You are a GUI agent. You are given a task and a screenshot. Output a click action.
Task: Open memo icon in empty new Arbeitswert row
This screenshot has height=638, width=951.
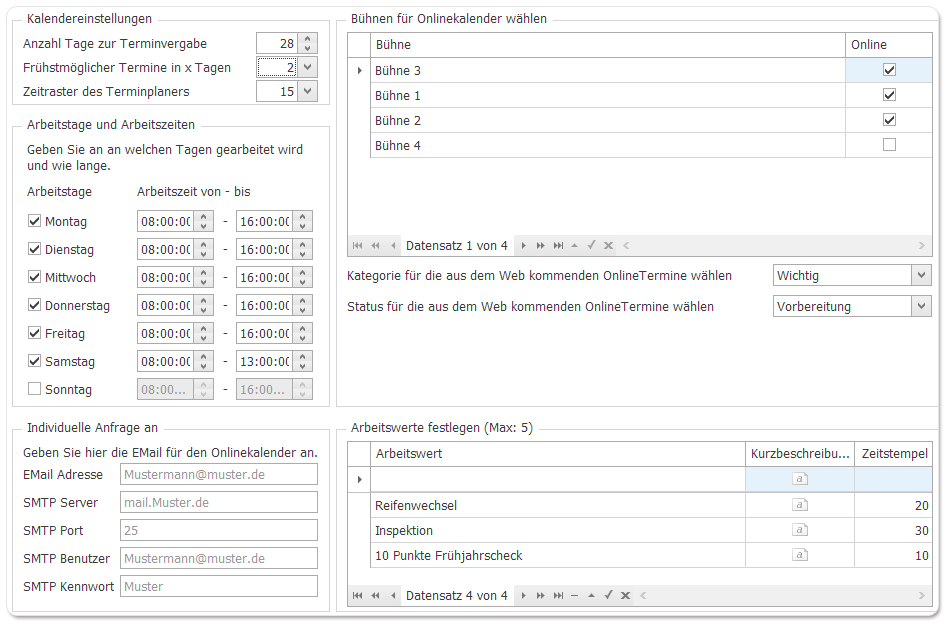[x=800, y=479]
